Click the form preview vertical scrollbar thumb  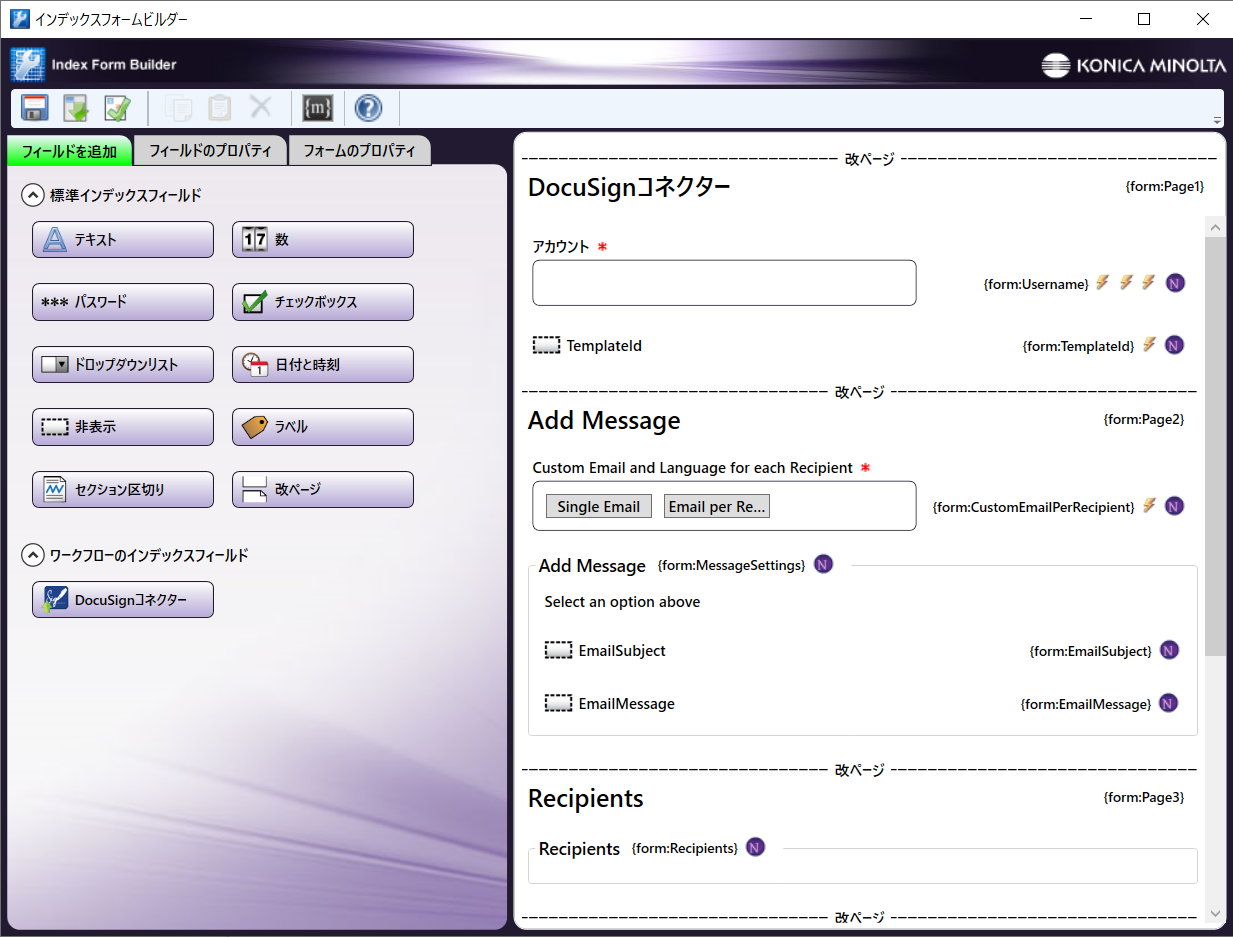click(1215, 448)
